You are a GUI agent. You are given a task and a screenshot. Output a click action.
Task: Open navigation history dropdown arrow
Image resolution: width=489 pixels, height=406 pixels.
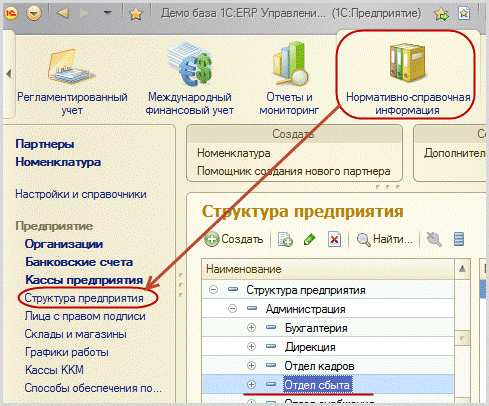pos(107,13)
